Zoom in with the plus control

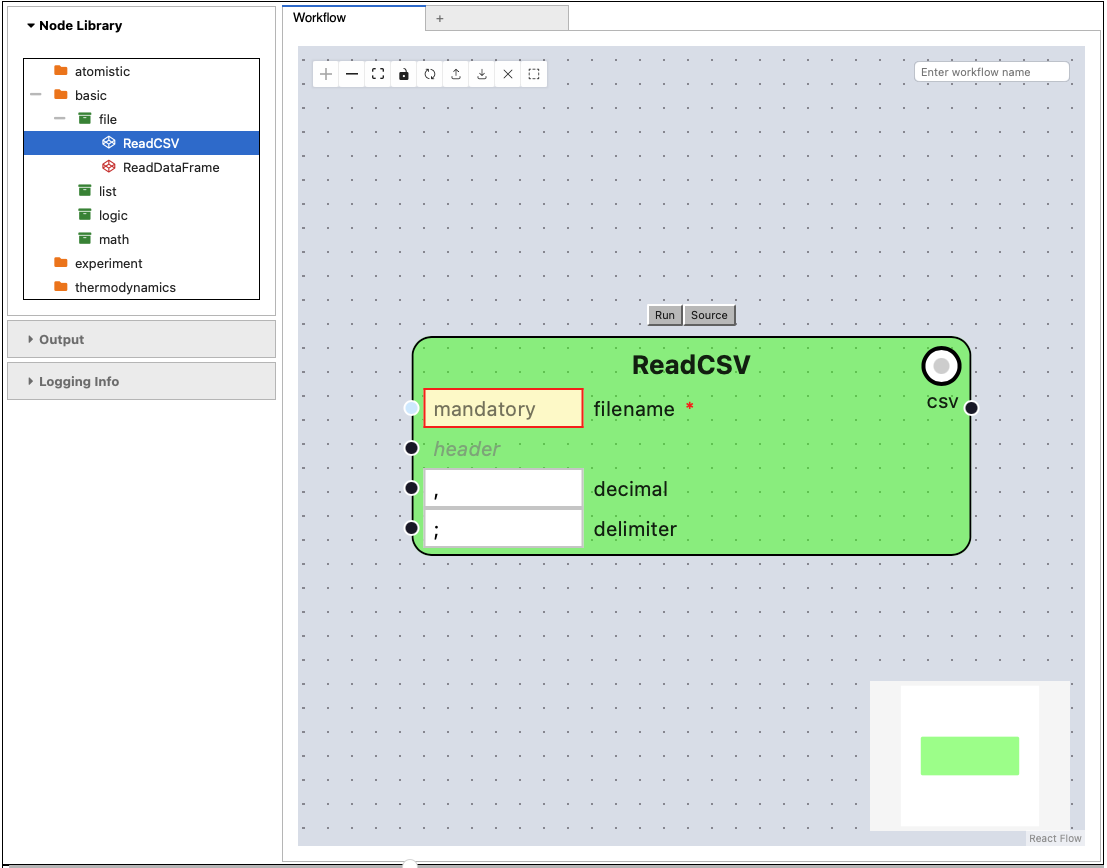pyautogui.click(x=326, y=74)
